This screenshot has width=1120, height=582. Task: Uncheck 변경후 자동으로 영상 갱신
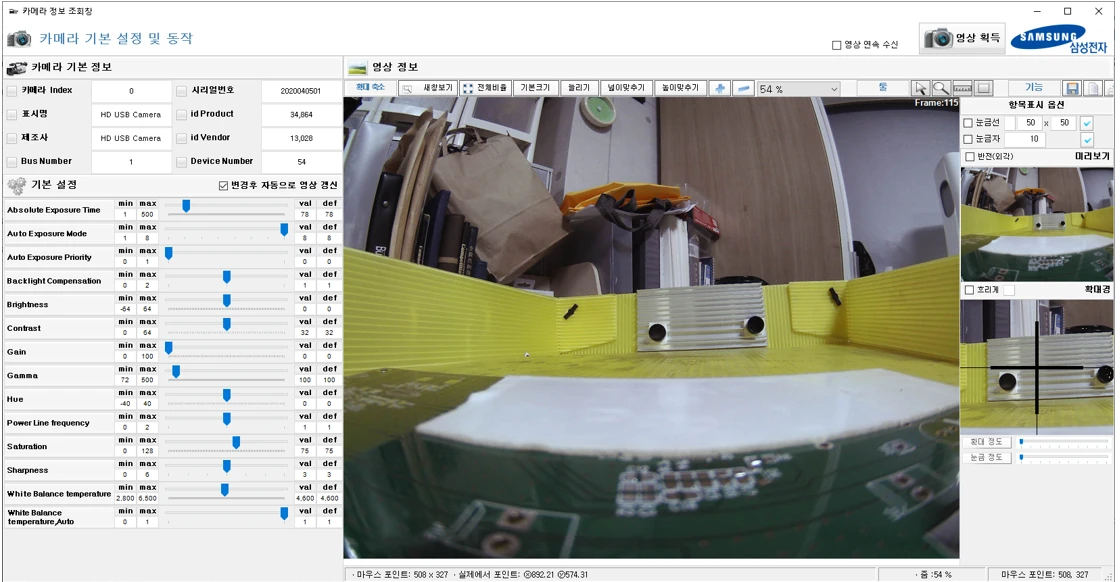224,186
